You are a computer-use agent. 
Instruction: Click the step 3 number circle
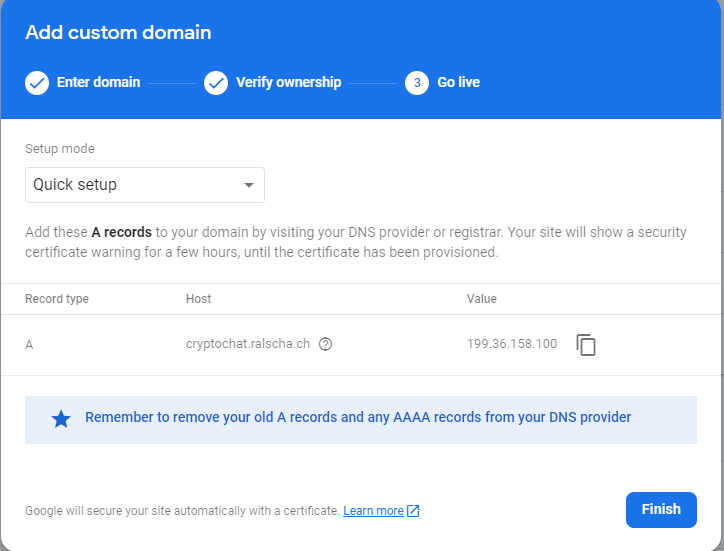417,83
